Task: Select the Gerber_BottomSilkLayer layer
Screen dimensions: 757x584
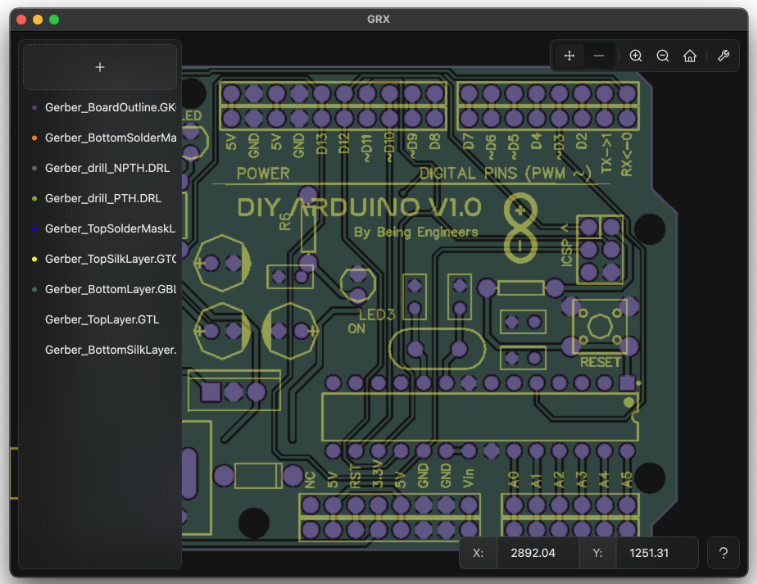Action: coord(100,350)
